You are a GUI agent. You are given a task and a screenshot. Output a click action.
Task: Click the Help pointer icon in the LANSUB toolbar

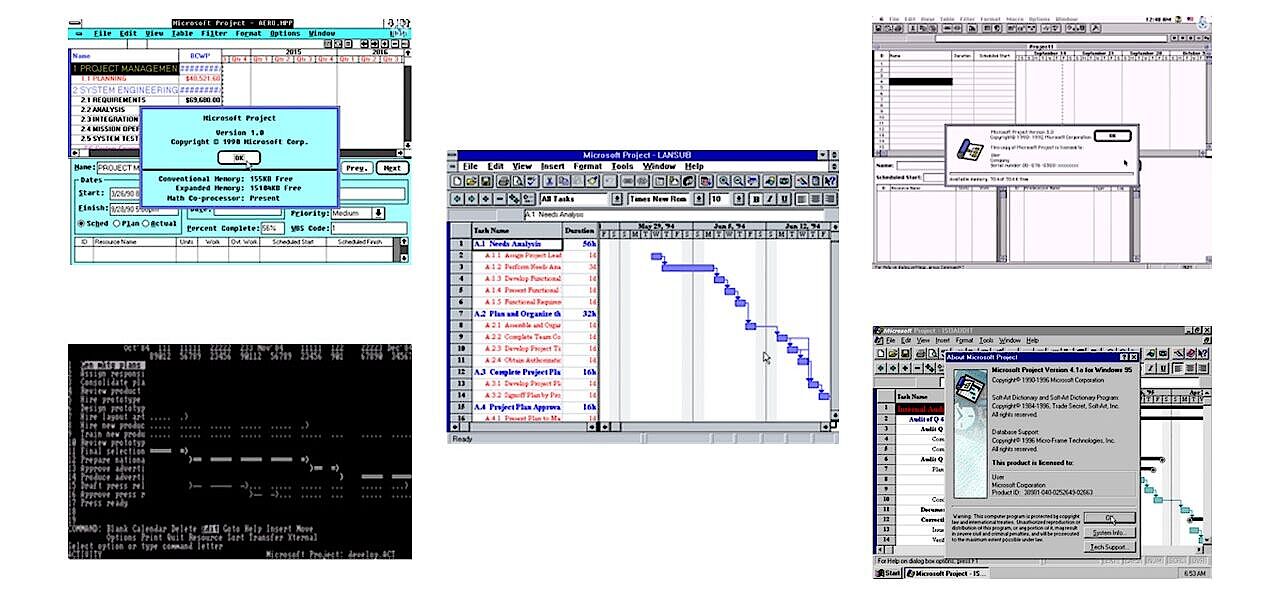click(x=830, y=181)
